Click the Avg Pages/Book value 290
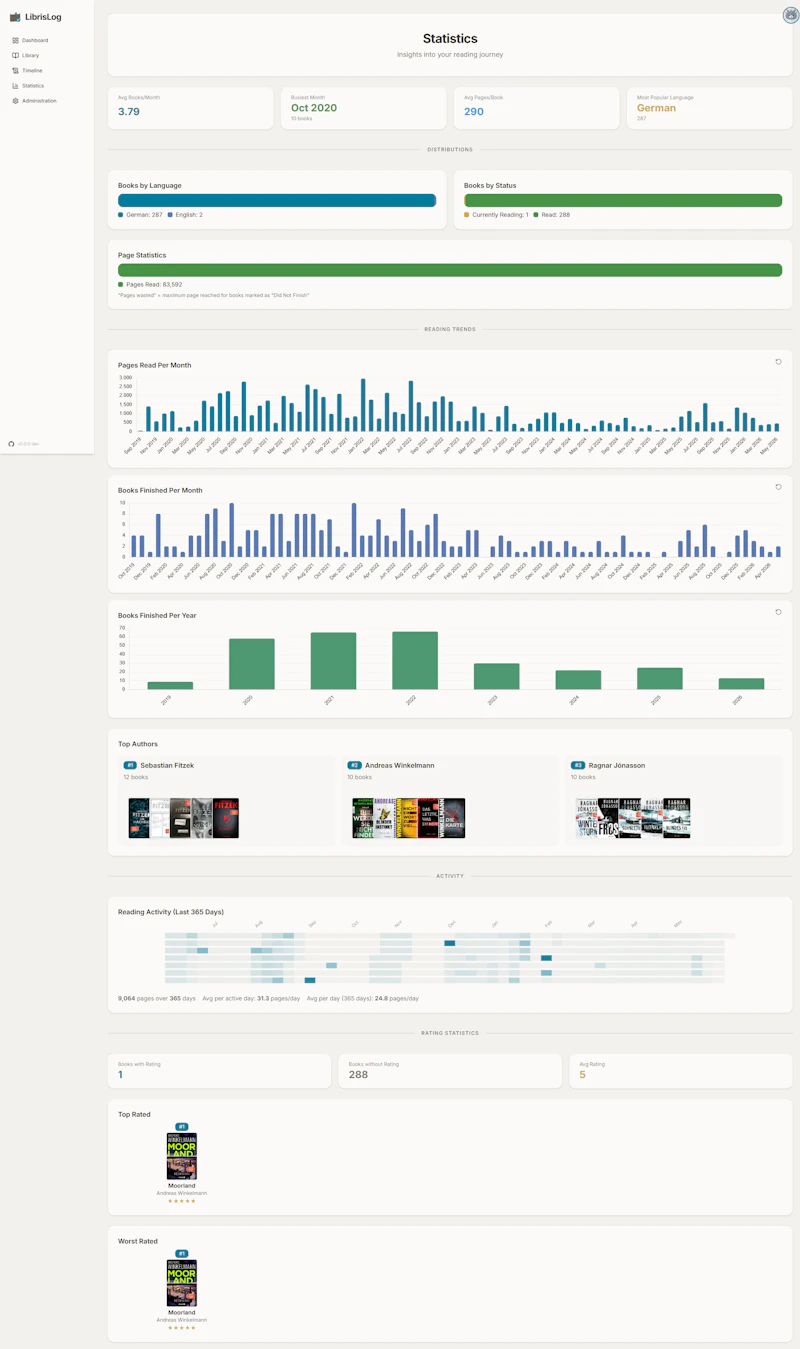This screenshot has width=800, height=1349. tap(474, 111)
